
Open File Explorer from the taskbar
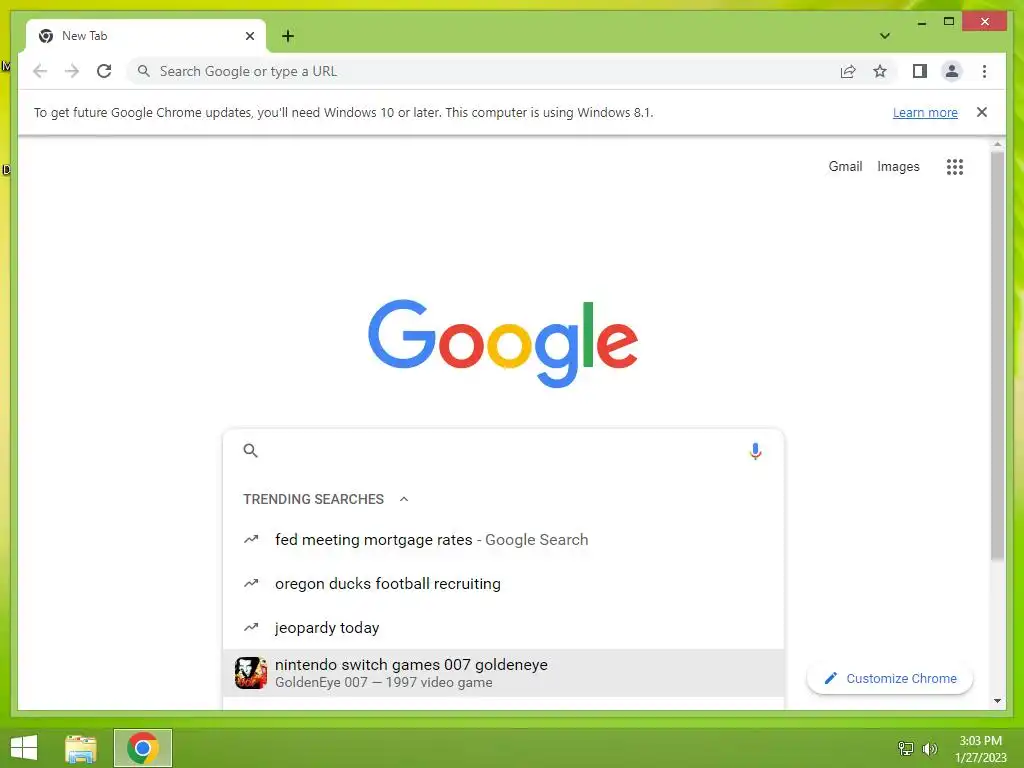point(81,748)
